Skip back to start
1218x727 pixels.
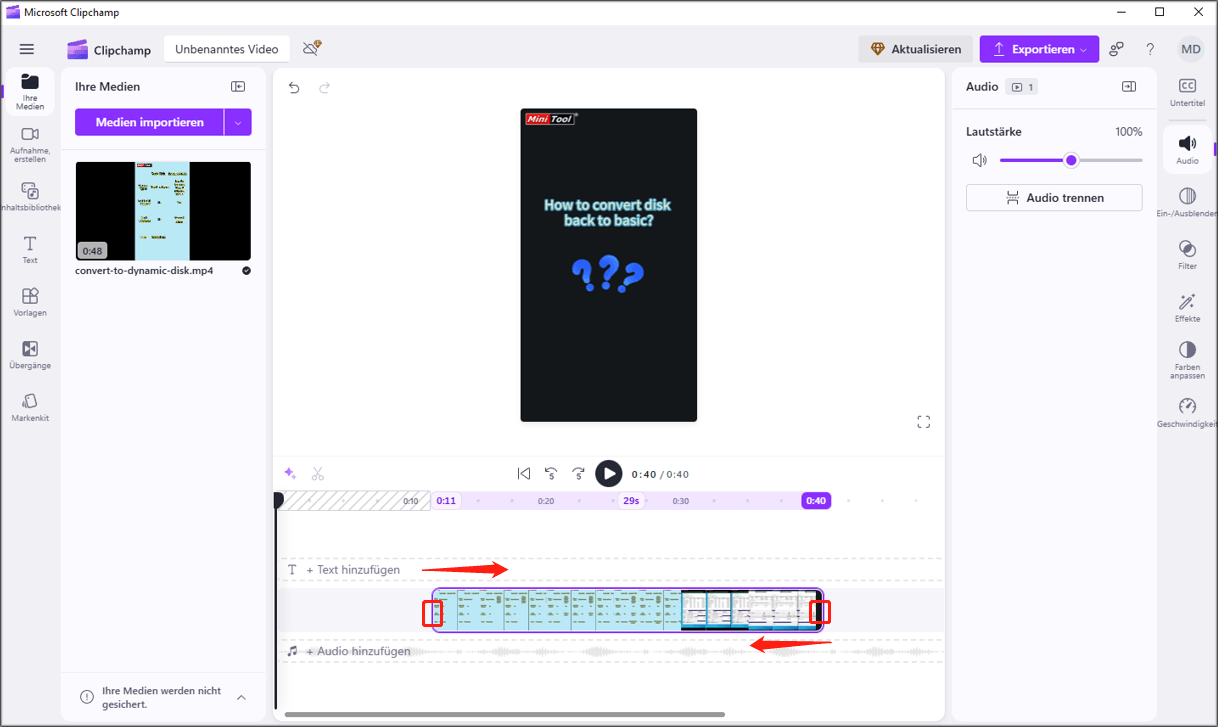click(x=524, y=474)
